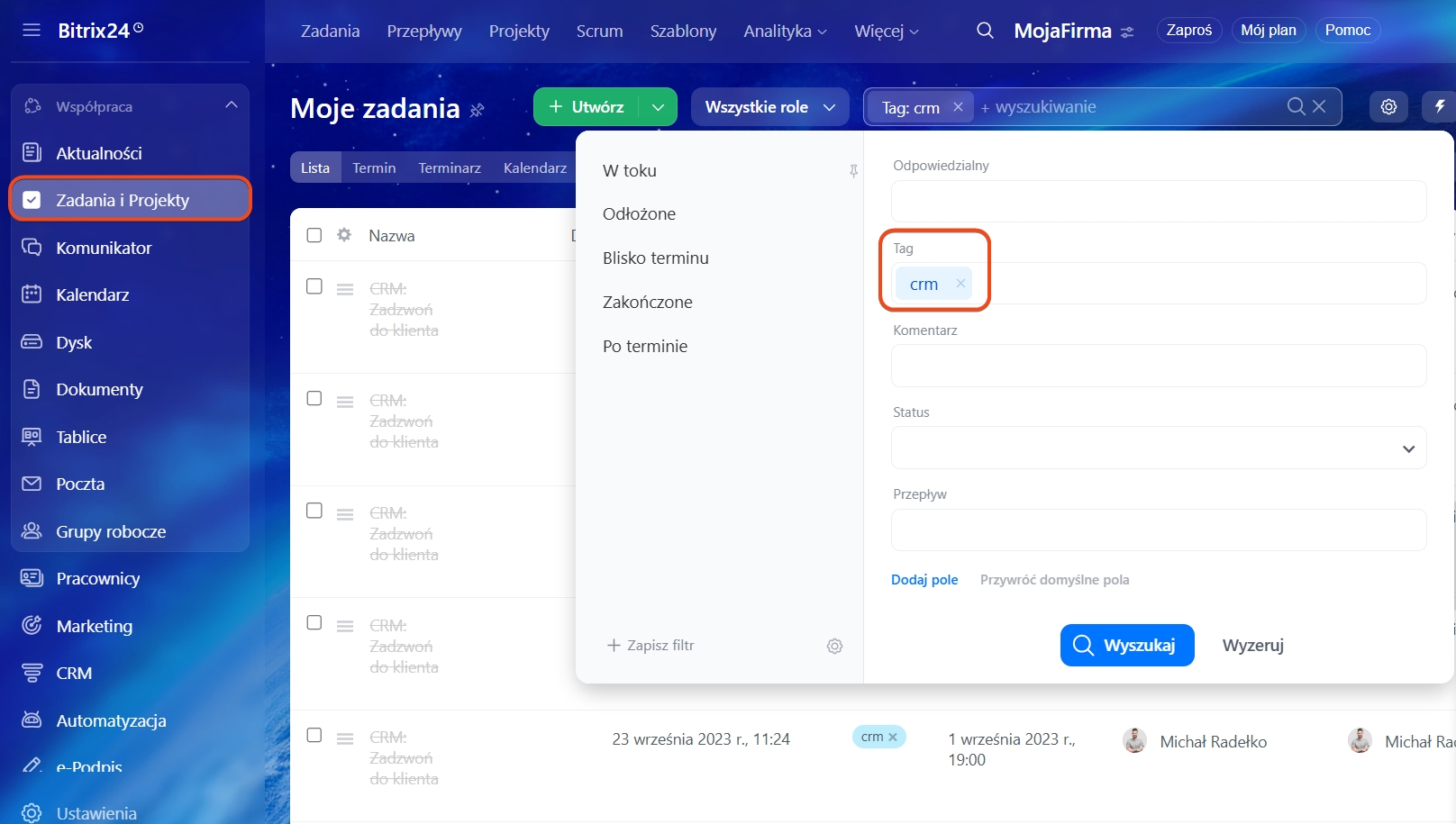
Task: Expand the Status dropdown
Action: pyautogui.click(x=1407, y=448)
